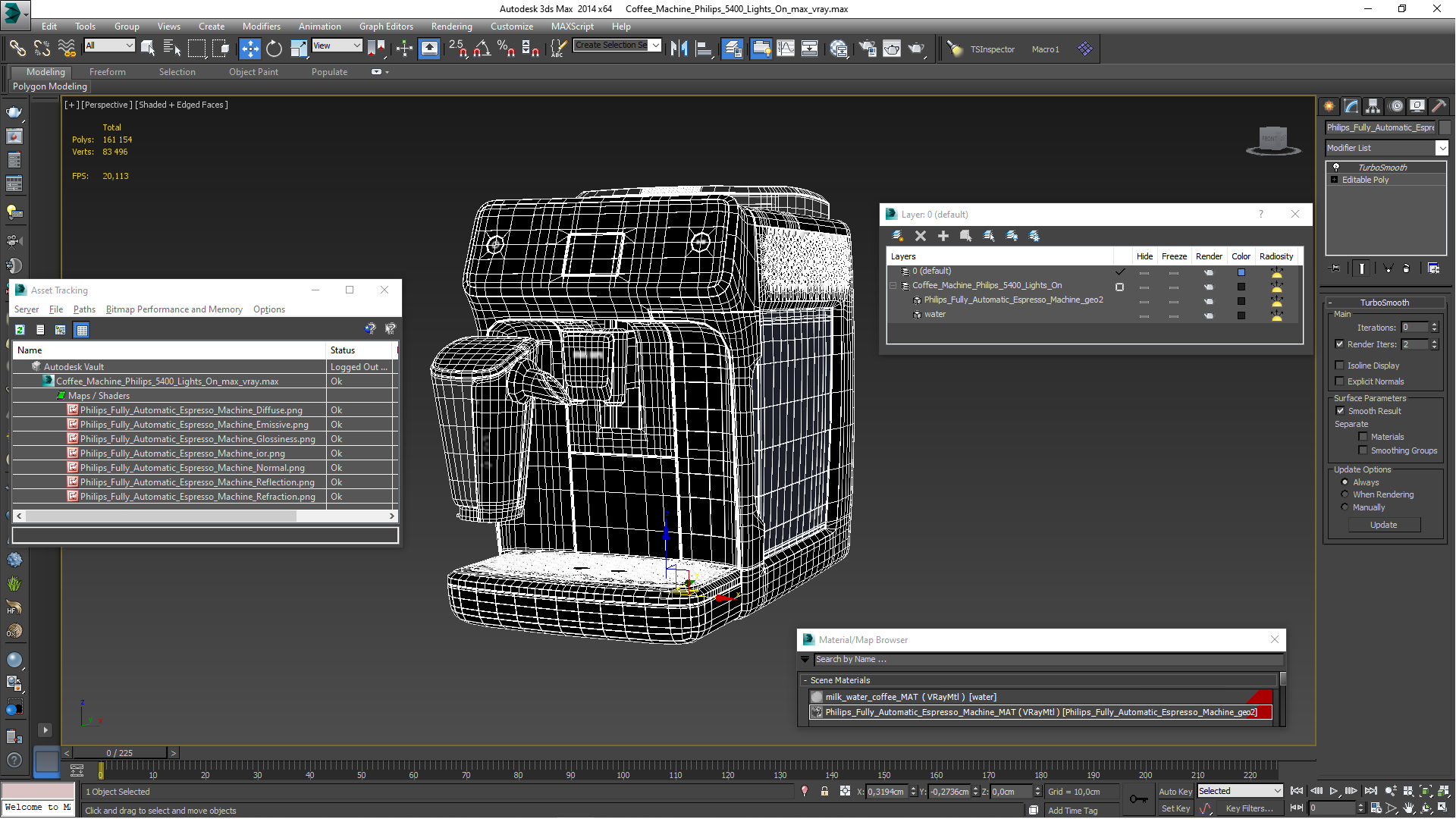Create new layer in Layer dialog
Viewport: 1456px width, 819px height.
coord(898,236)
